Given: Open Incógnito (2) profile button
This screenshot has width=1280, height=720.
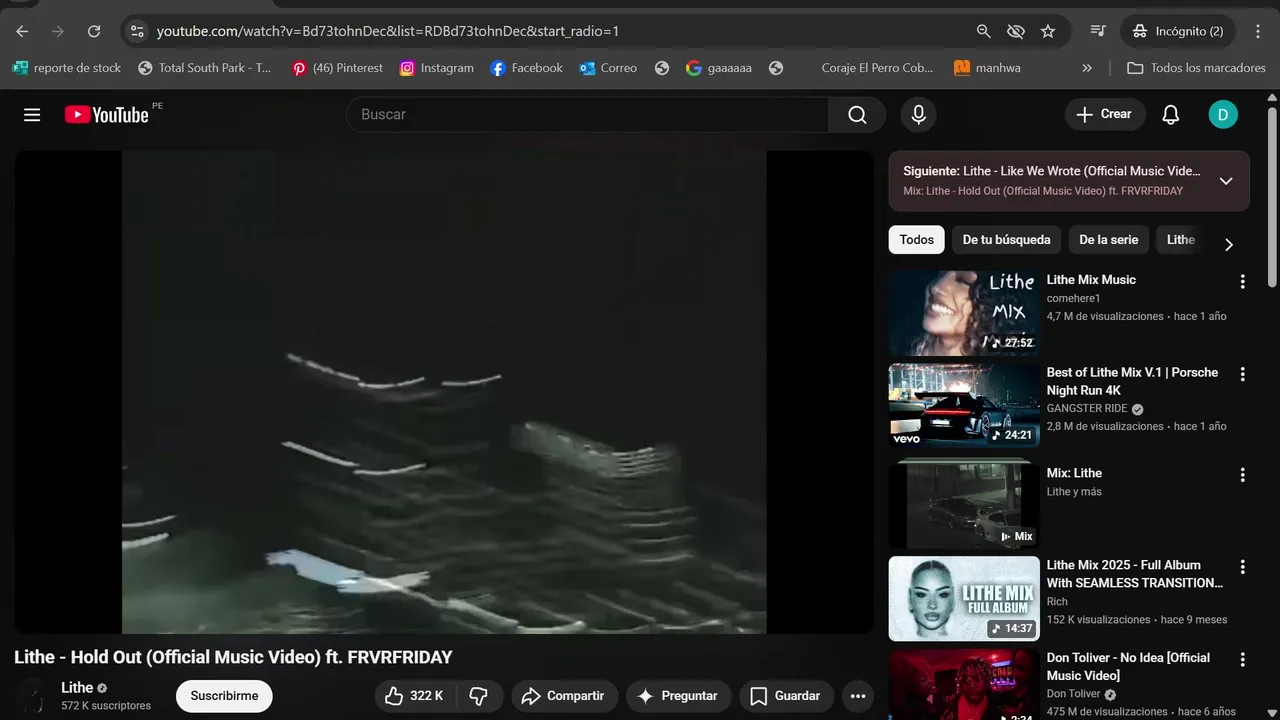Looking at the screenshot, I should [1177, 31].
